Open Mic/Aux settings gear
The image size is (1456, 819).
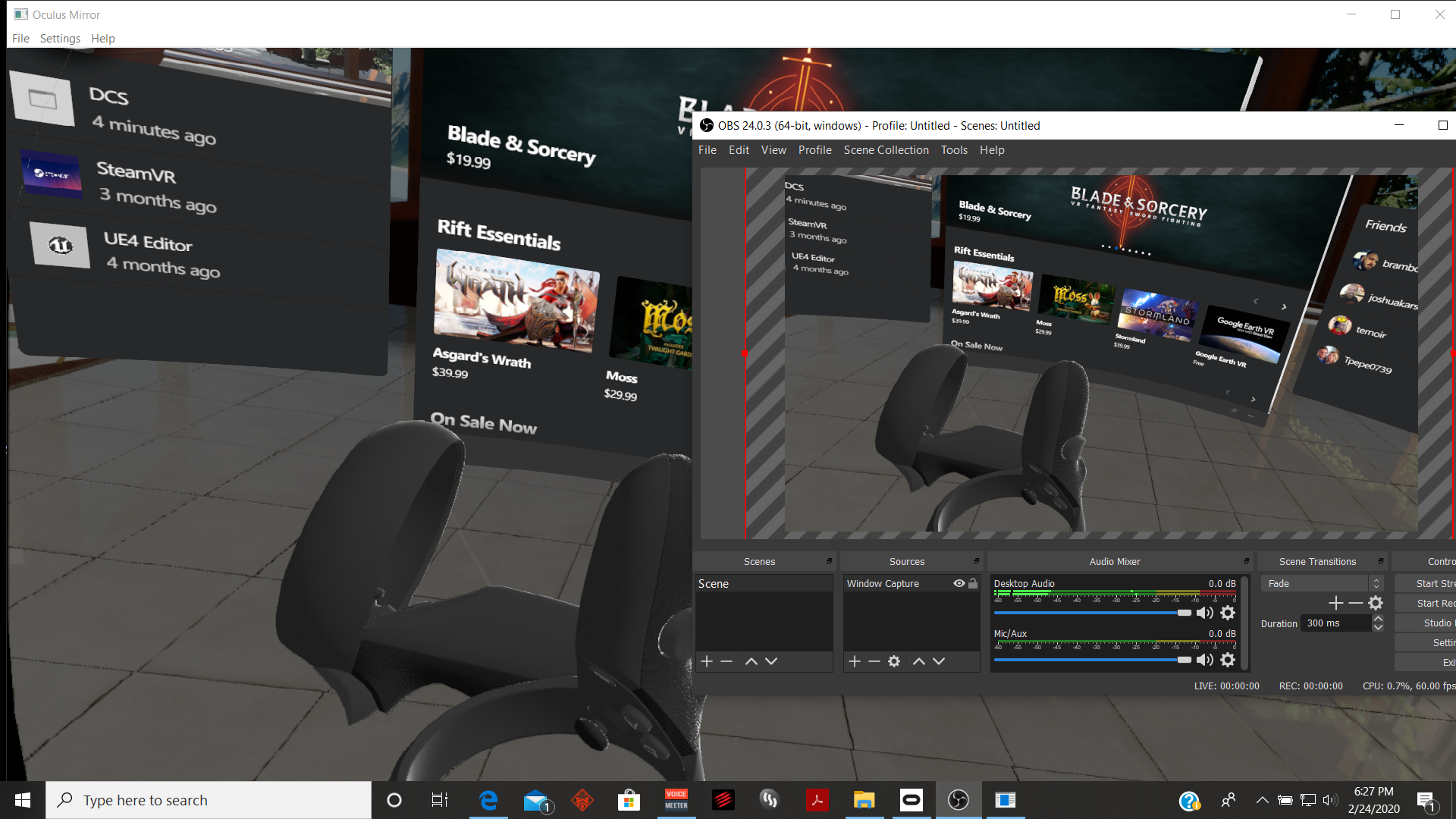(x=1228, y=660)
